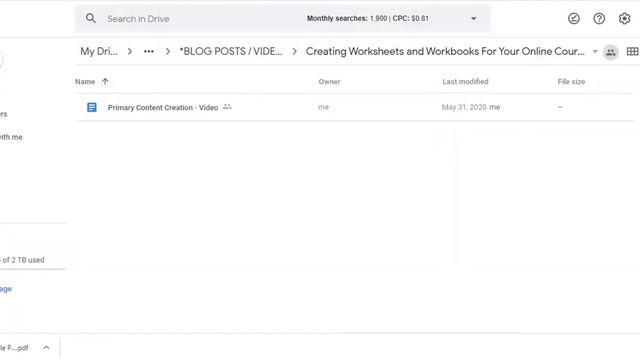Click the shared people icon by folder name

click(611, 52)
